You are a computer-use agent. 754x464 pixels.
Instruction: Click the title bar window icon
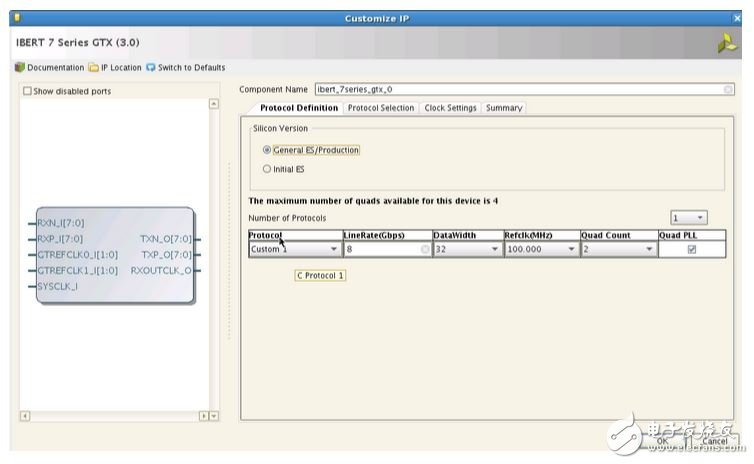[x=17, y=18]
